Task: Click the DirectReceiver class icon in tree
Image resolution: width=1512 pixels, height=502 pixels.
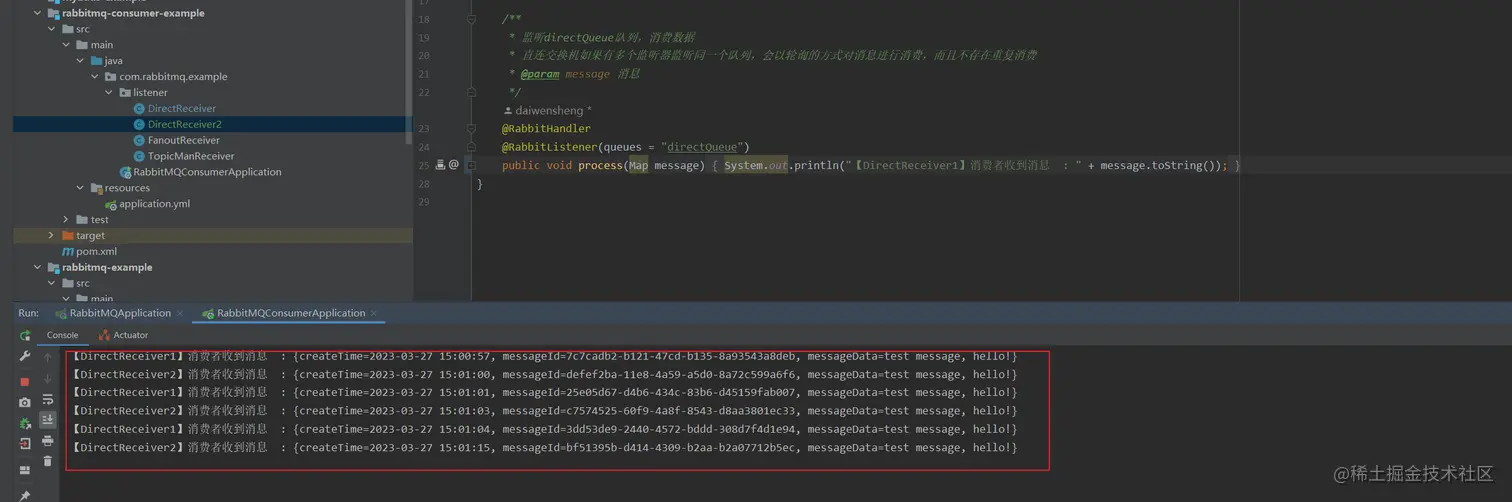Action: point(139,108)
